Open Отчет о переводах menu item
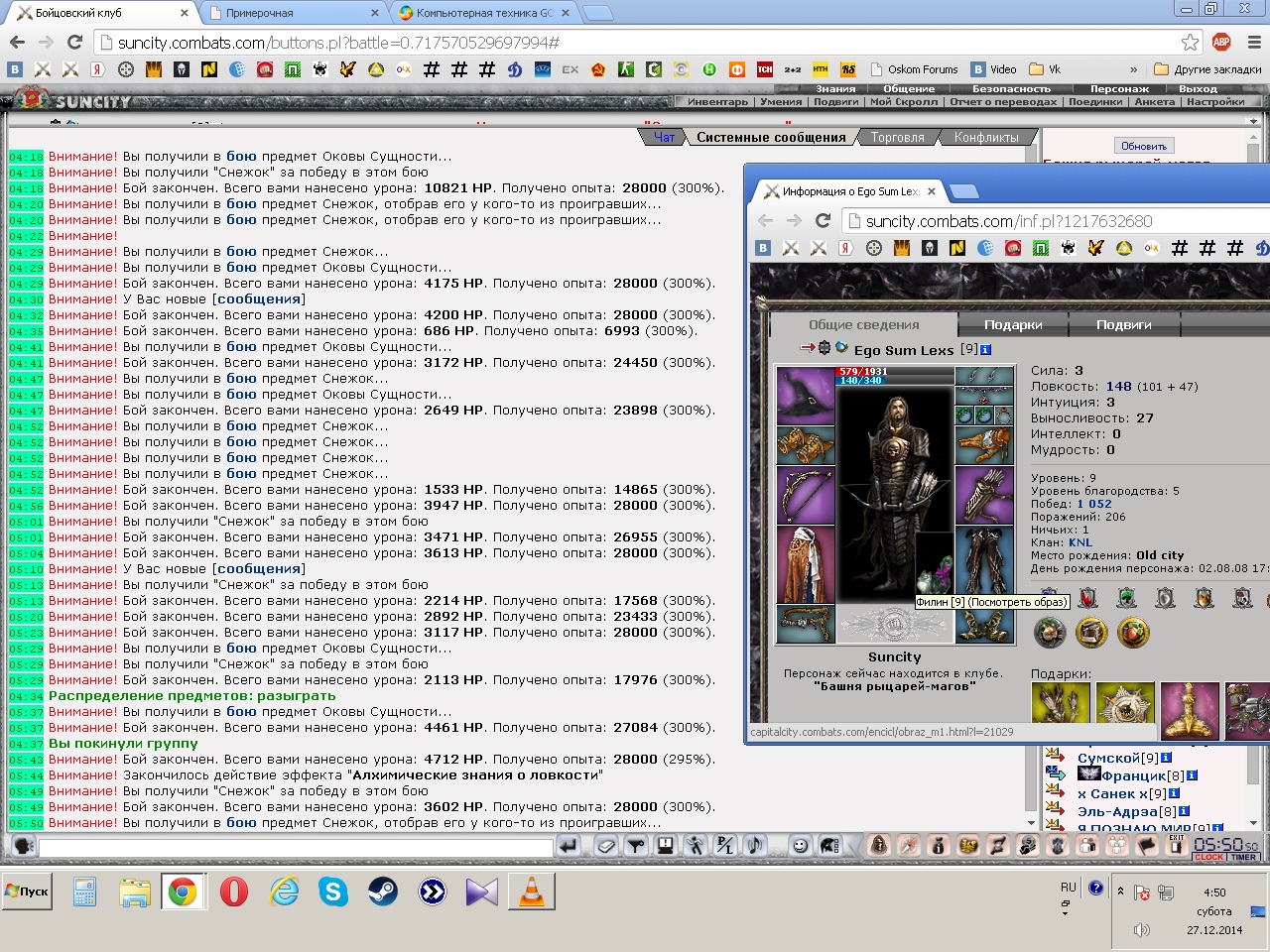The width and height of the screenshot is (1270, 952). click(1003, 101)
